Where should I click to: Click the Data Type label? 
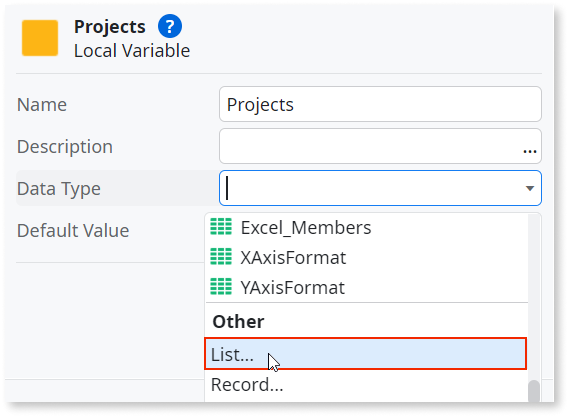tap(59, 189)
